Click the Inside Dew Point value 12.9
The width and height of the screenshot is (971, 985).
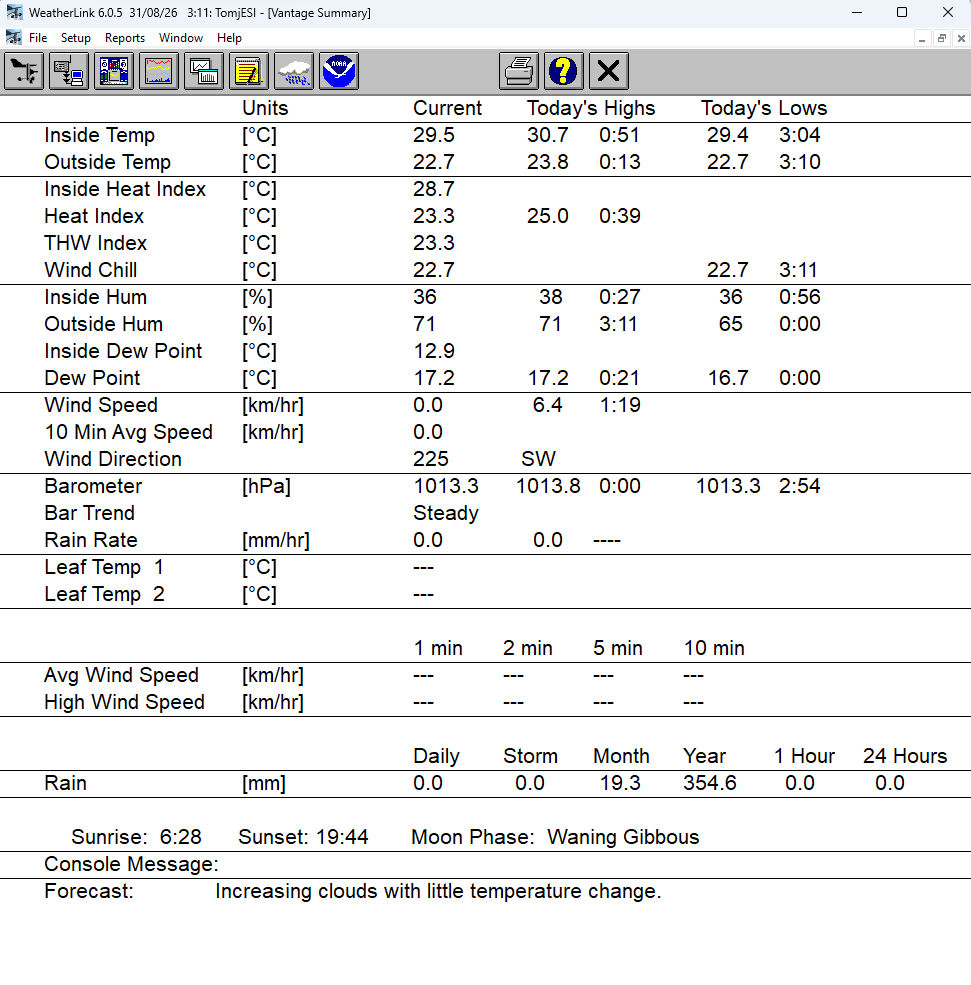[433, 351]
